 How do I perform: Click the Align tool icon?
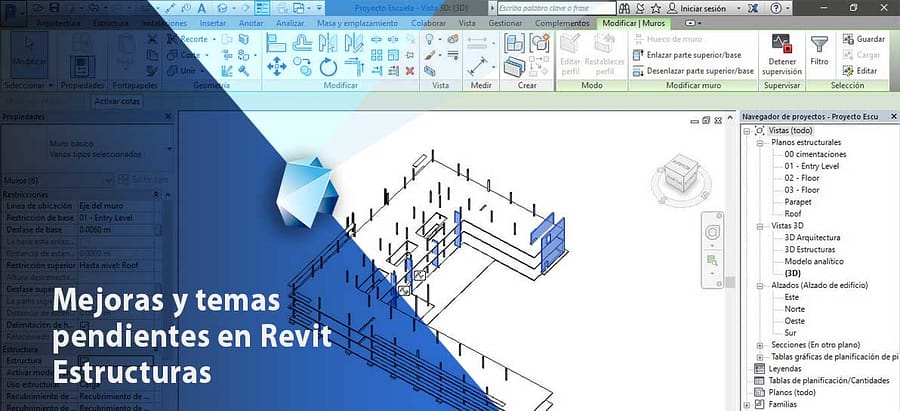tap(277, 42)
